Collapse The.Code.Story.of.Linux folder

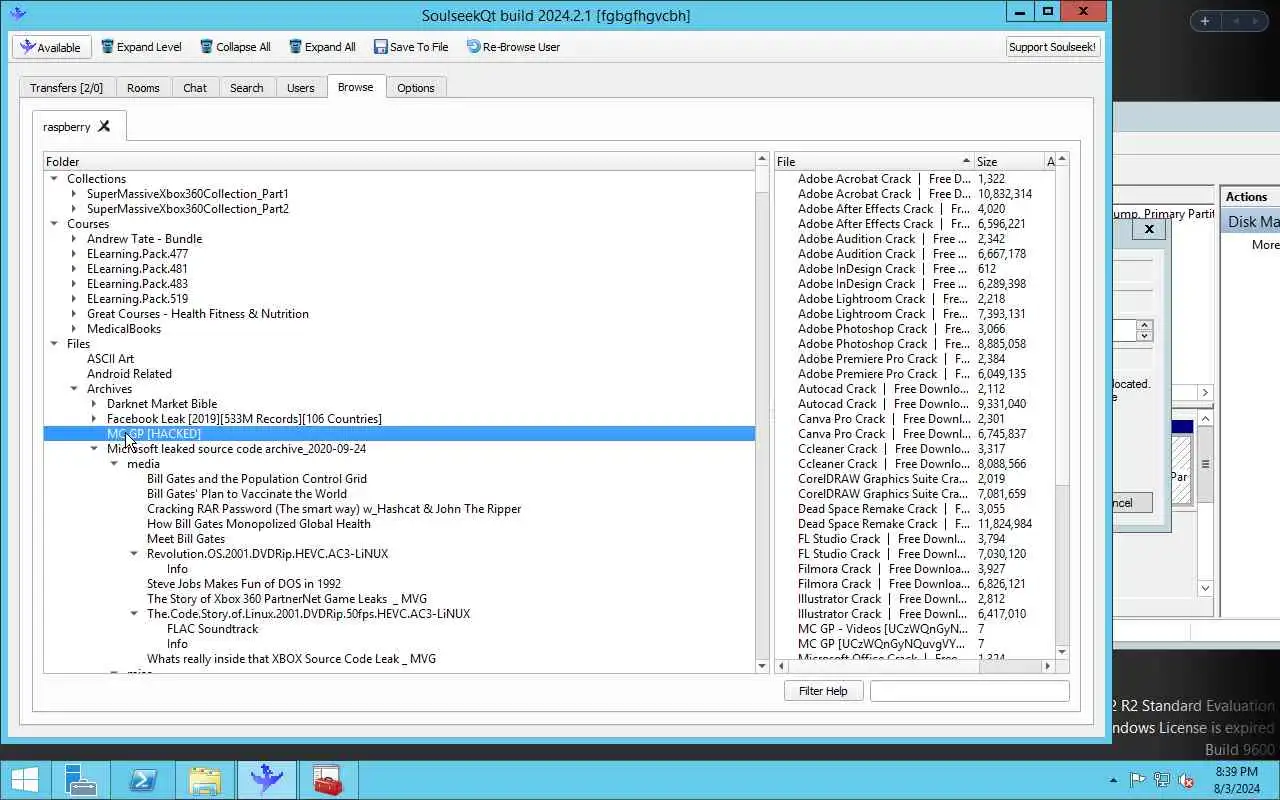point(134,614)
